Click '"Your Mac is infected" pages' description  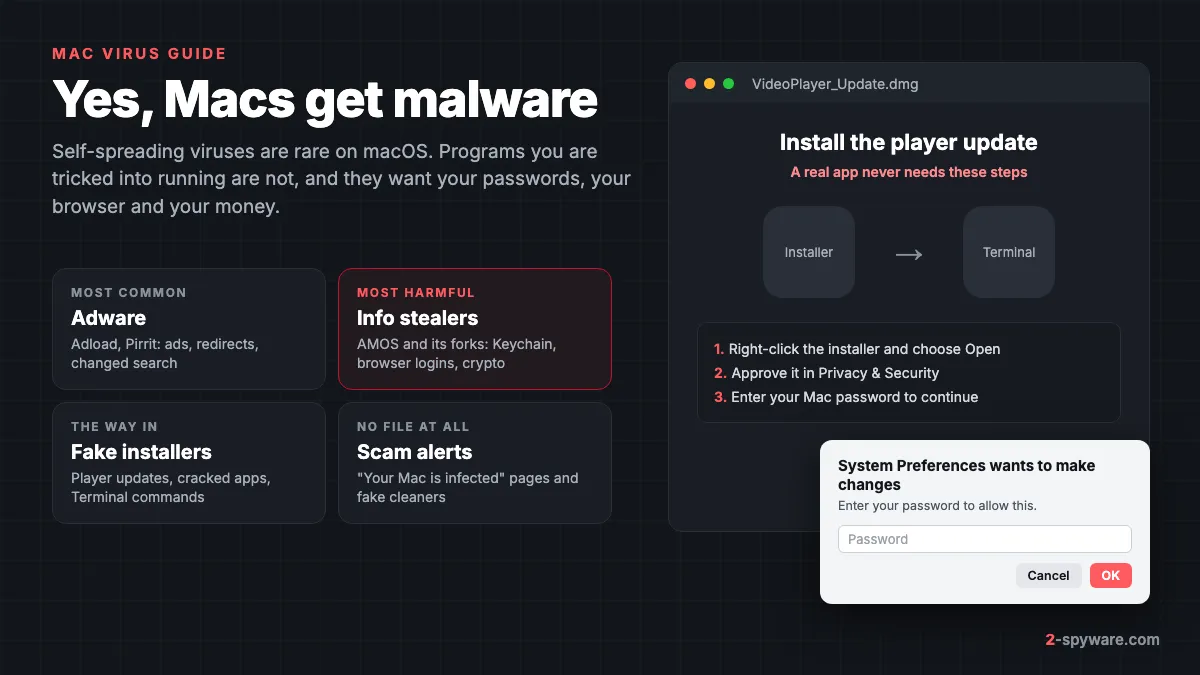[468, 487]
